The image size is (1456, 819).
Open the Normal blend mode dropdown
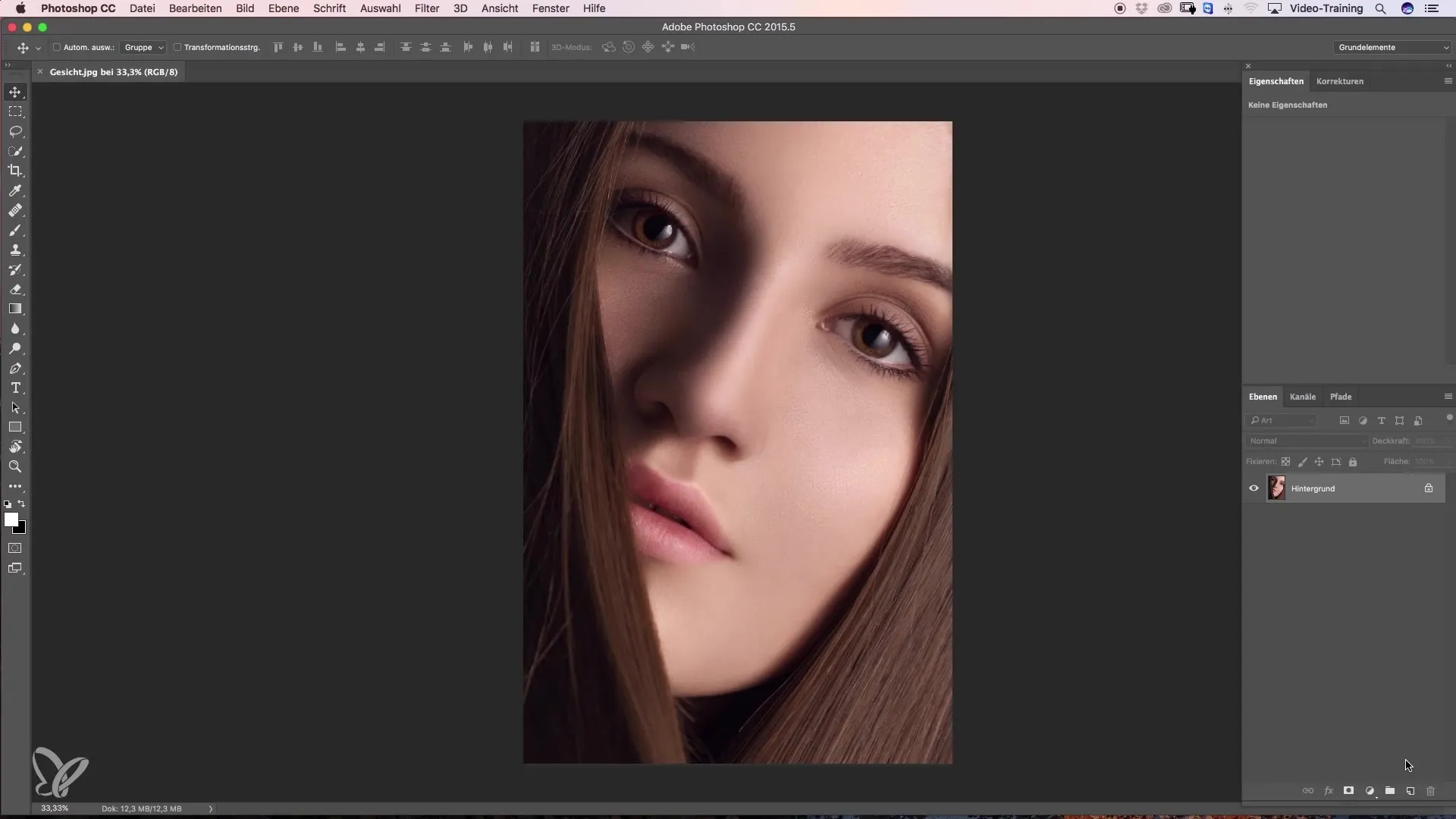pos(1307,441)
